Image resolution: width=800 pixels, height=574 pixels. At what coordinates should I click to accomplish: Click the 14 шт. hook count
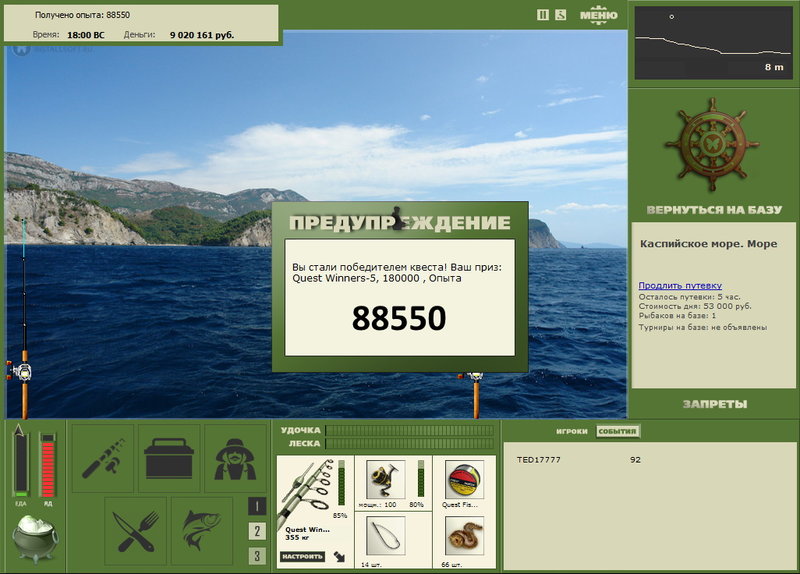[371, 564]
